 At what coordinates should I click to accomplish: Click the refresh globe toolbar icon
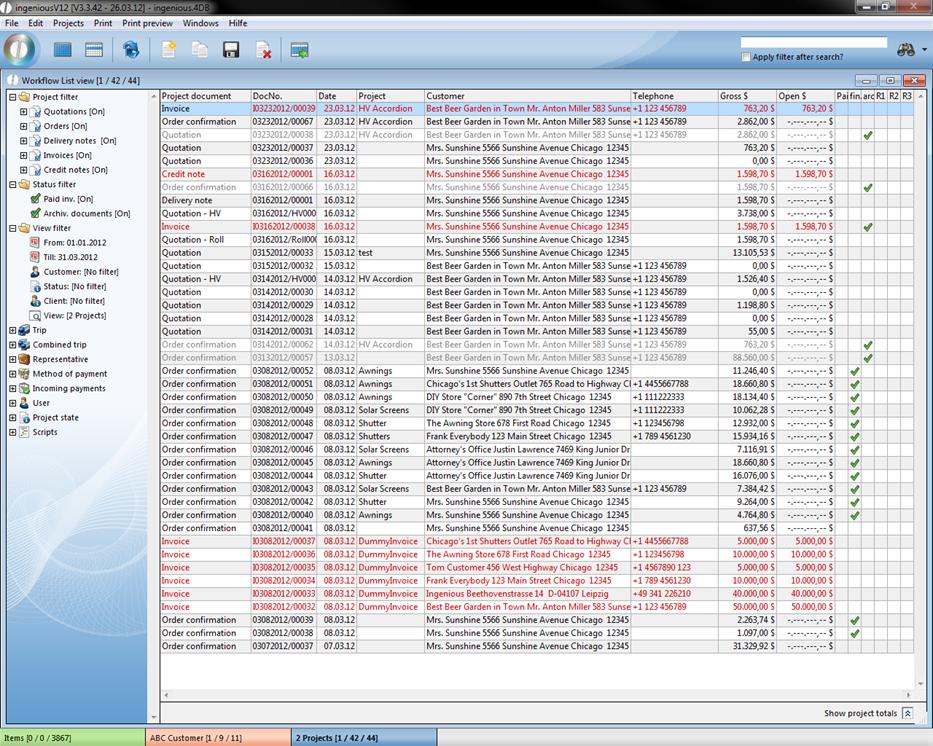point(130,49)
